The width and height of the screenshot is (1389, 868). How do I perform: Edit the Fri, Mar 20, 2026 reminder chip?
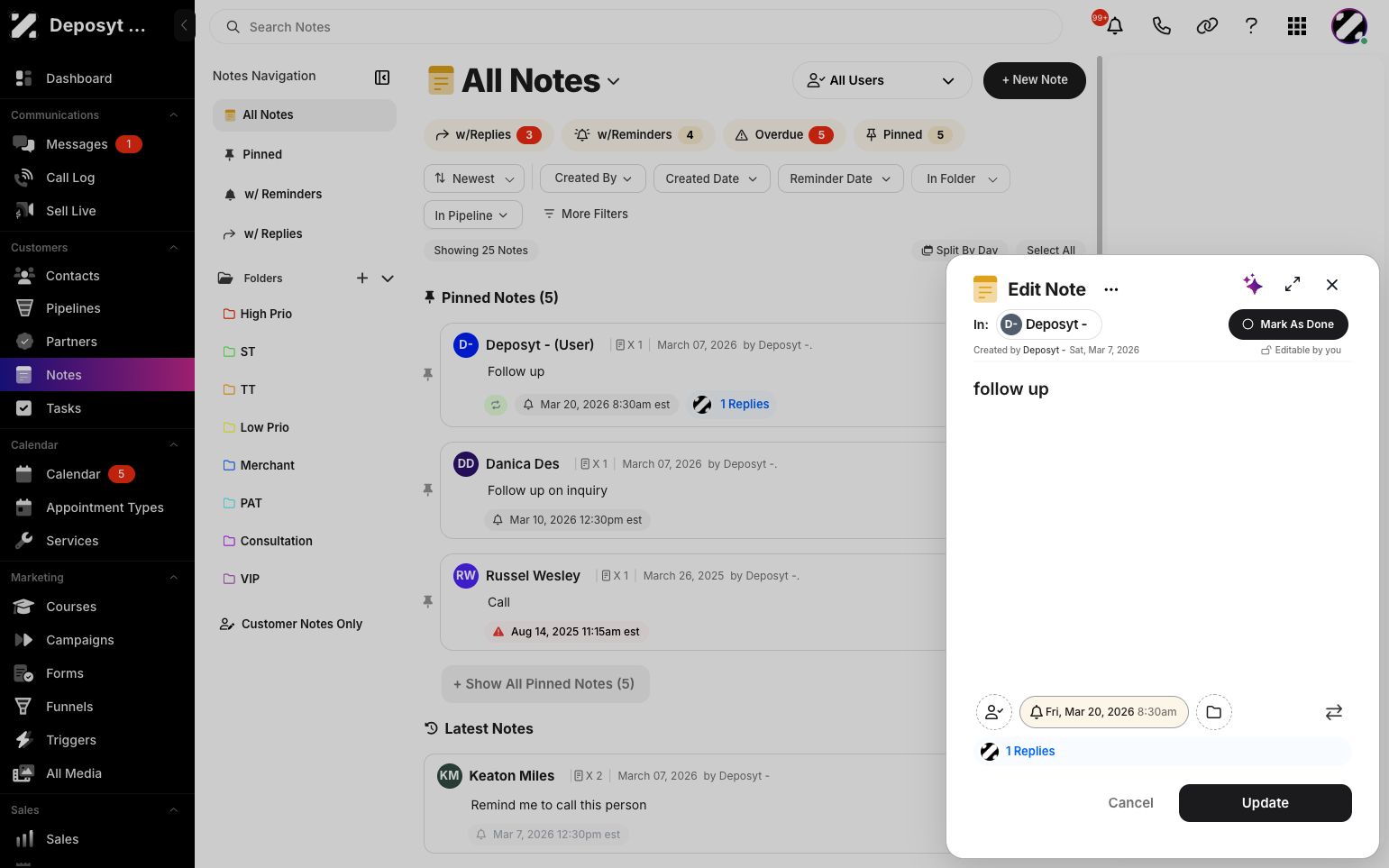tap(1104, 712)
